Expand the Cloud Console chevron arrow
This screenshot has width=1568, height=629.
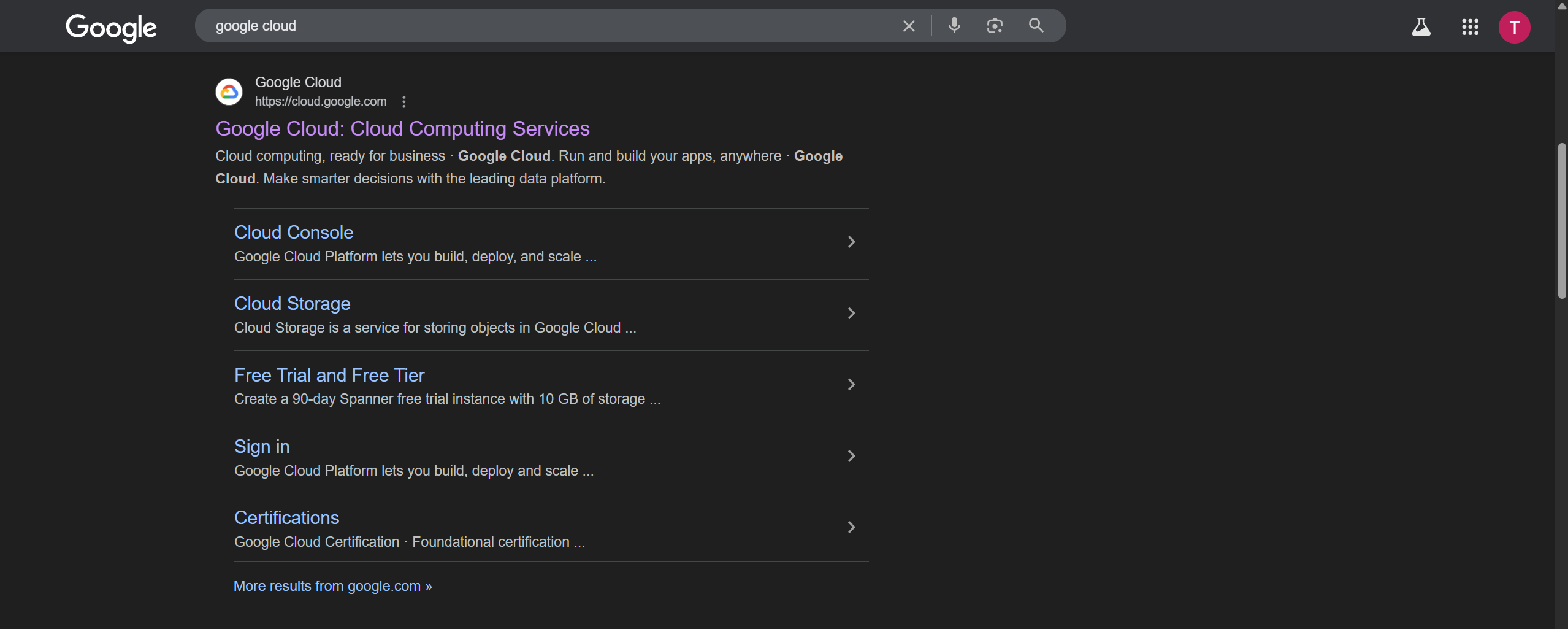851,242
